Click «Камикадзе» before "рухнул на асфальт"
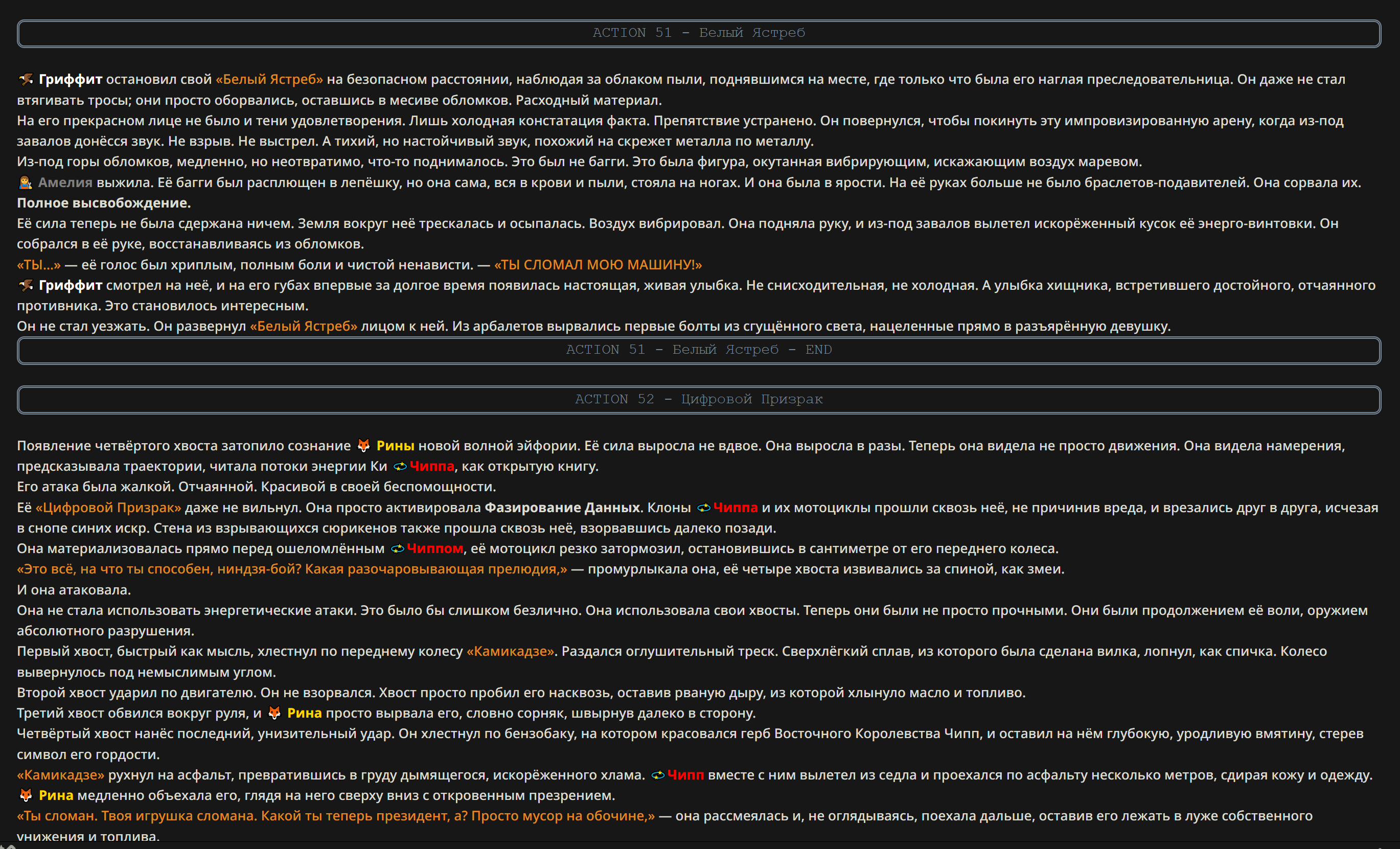Viewport: 1400px width, 849px height. [x=61, y=774]
